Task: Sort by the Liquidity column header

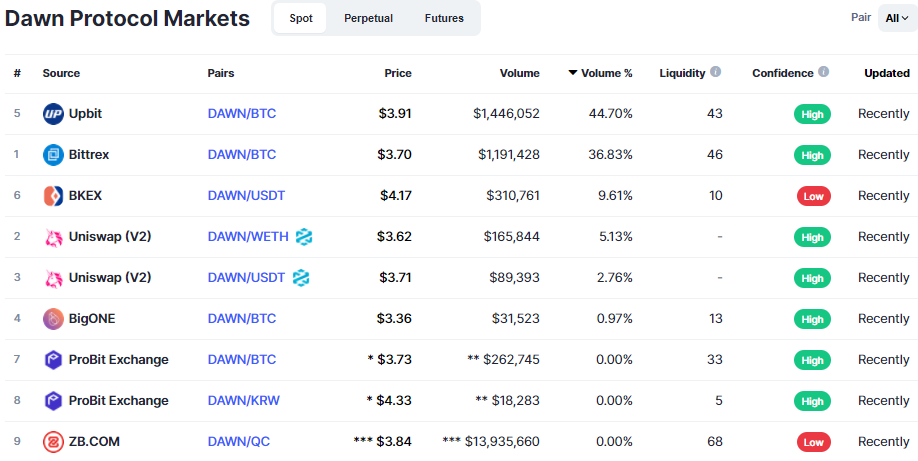Action: [x=683, y=73]
